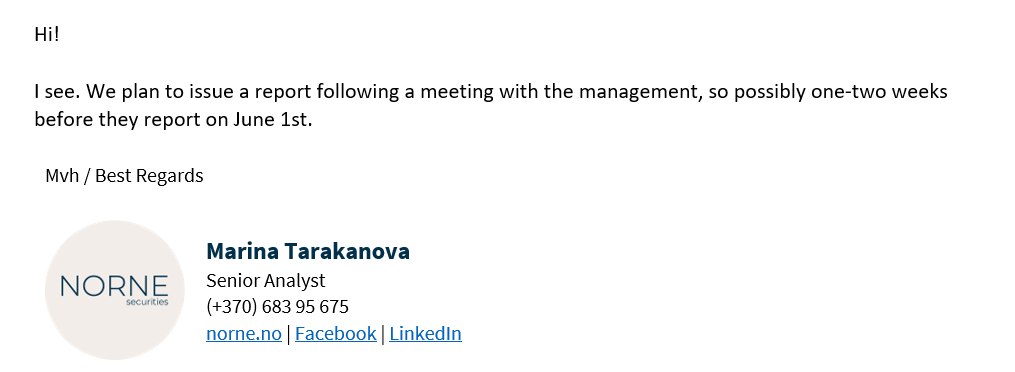The image size is (1015, 372).
Task: Click the Norne Securities round logo
Action: pyautogui.click(x=115, y=290)
